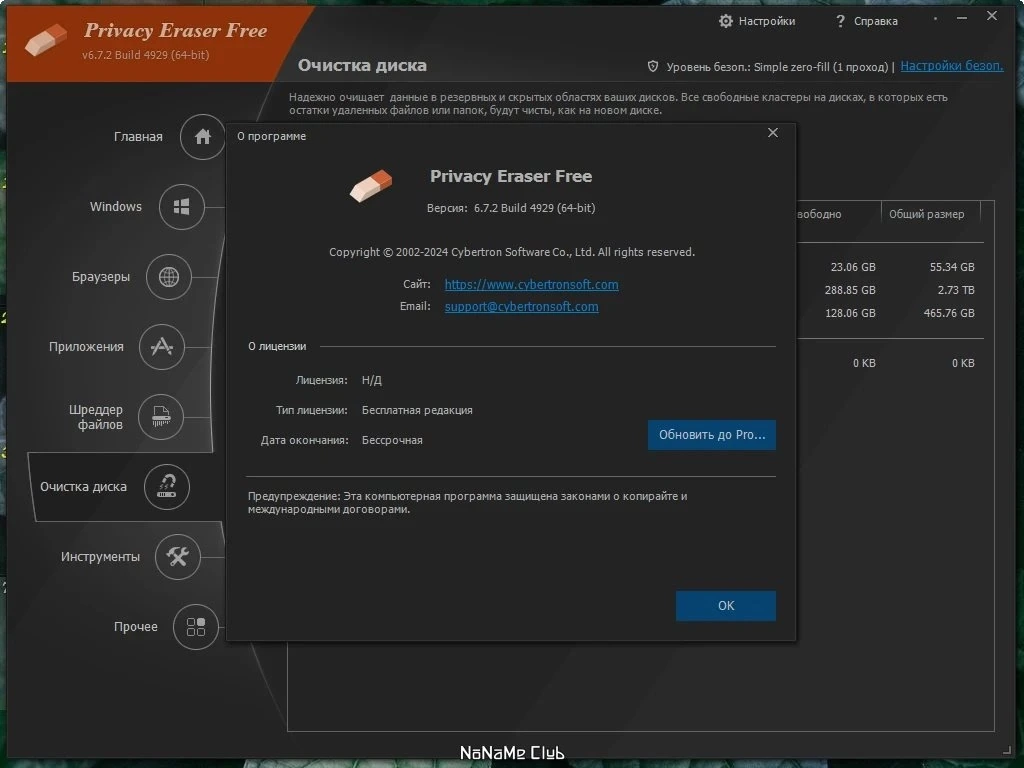Open the Браузеры globe icon
Viewport: 1024px width, 768px height.
tap(168, 277)
